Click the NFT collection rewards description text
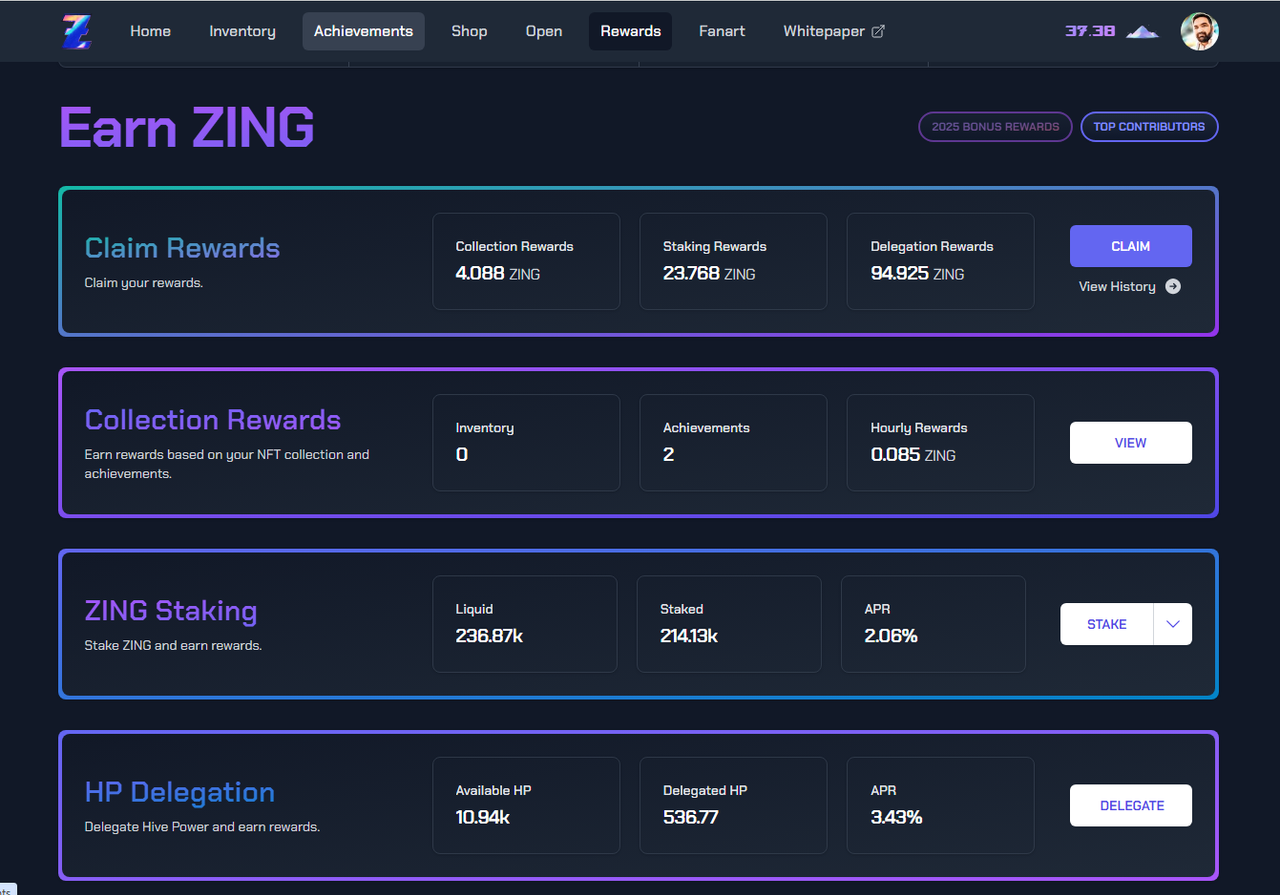The height and width of the screenshot is (895, 1280). point(227,464)
